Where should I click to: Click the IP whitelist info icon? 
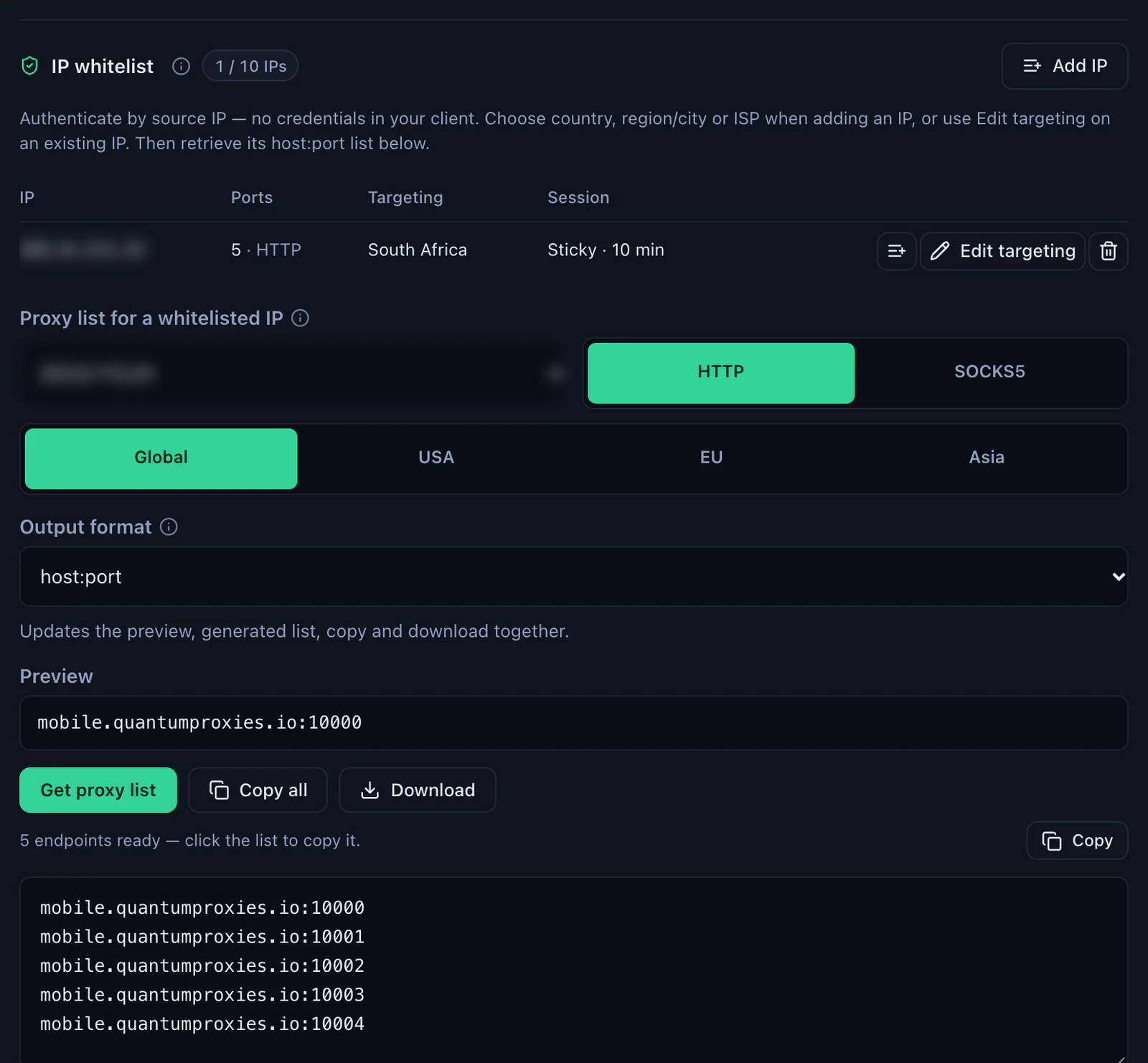(x=181, y=67)
